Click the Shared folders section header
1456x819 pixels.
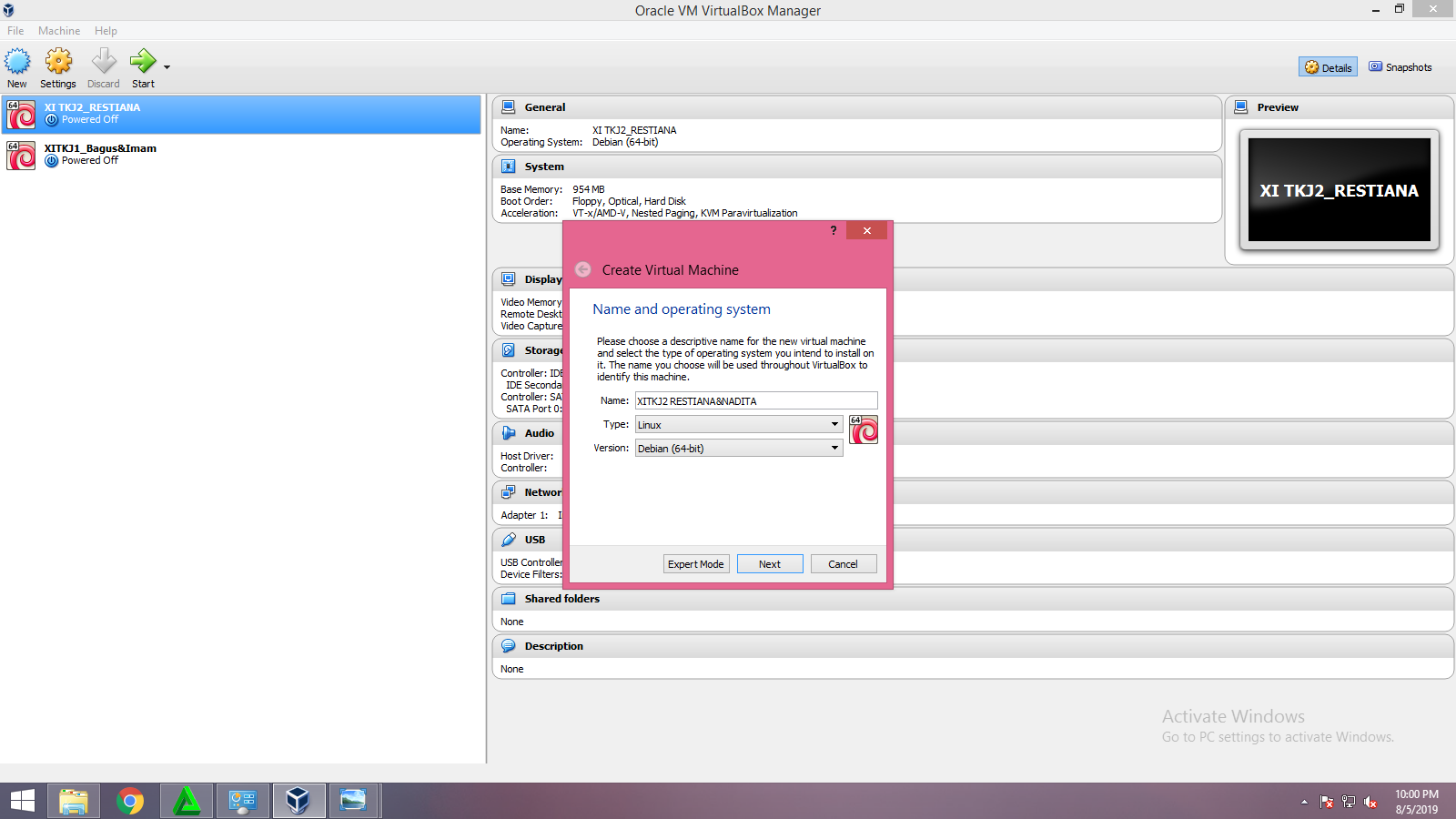pos(973,599)
